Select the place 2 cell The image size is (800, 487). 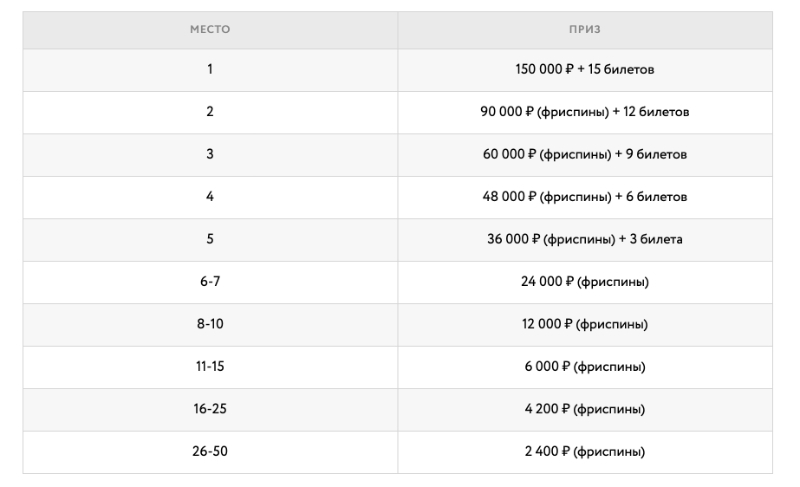(x=210, y=112)
